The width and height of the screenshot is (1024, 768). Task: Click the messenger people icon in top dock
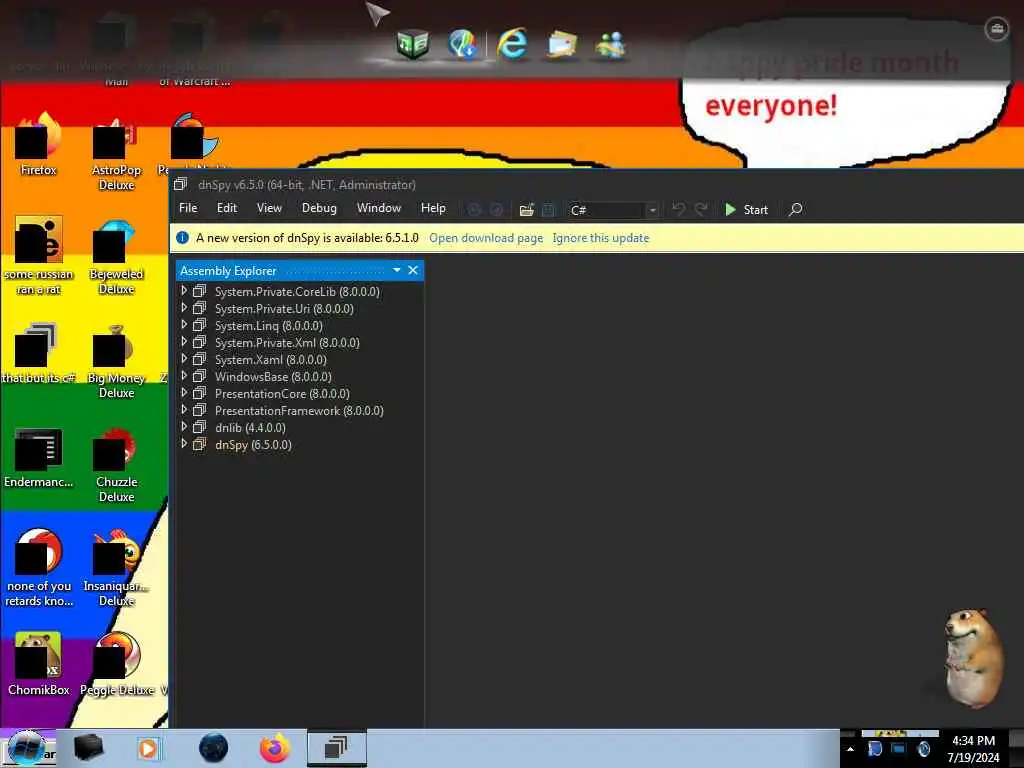tap(611, 44)
